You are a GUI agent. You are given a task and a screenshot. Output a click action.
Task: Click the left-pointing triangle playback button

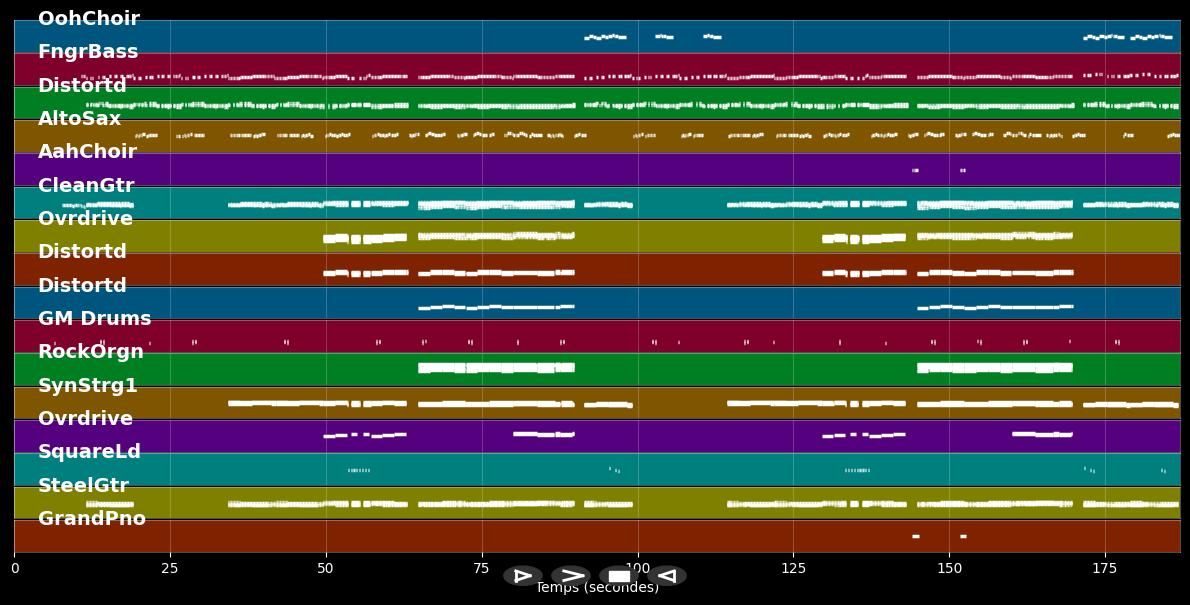[667, 576]
